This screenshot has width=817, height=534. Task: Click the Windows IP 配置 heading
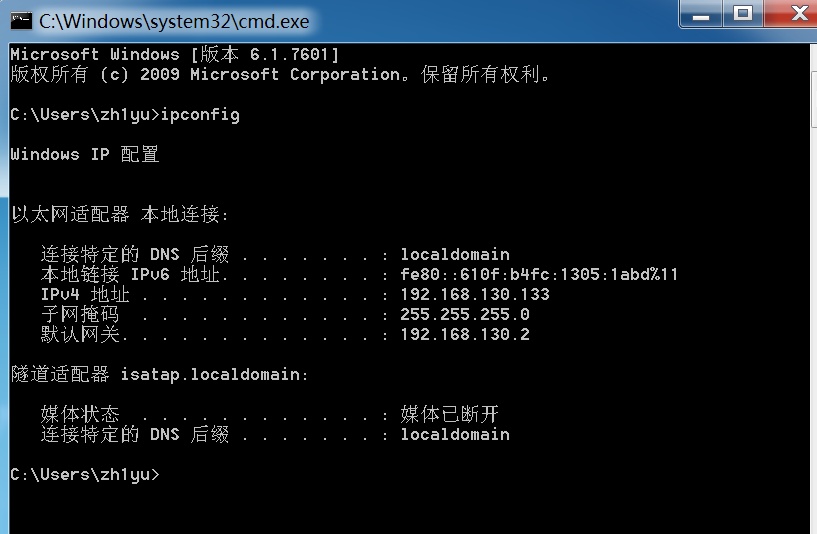pyautogui.click(x=84, y=155)
